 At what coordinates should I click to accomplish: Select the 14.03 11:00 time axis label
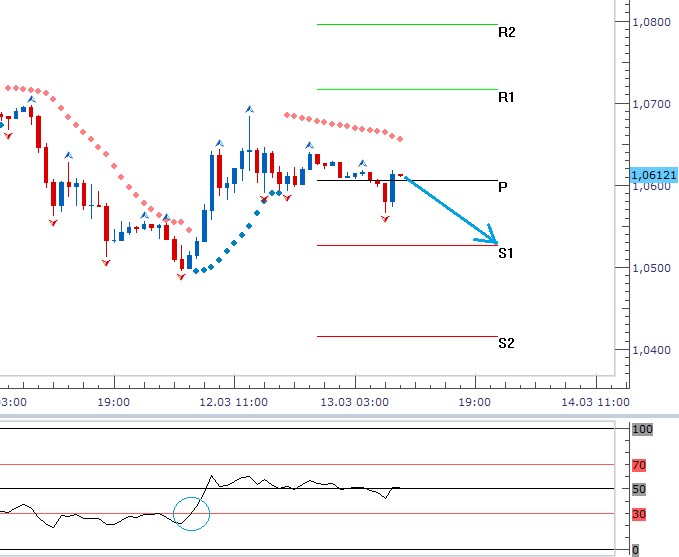click(x=595, y=401)
